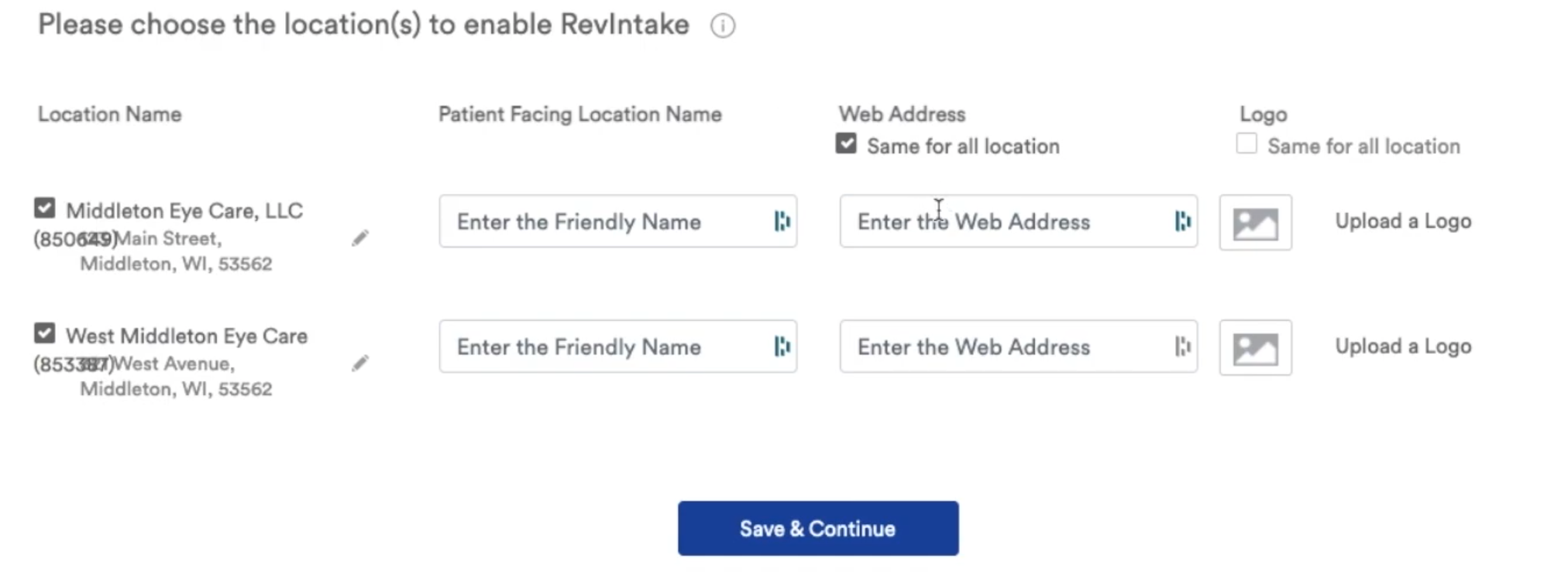Click autofill icon in second Web Address field

tap(1182, 346)
